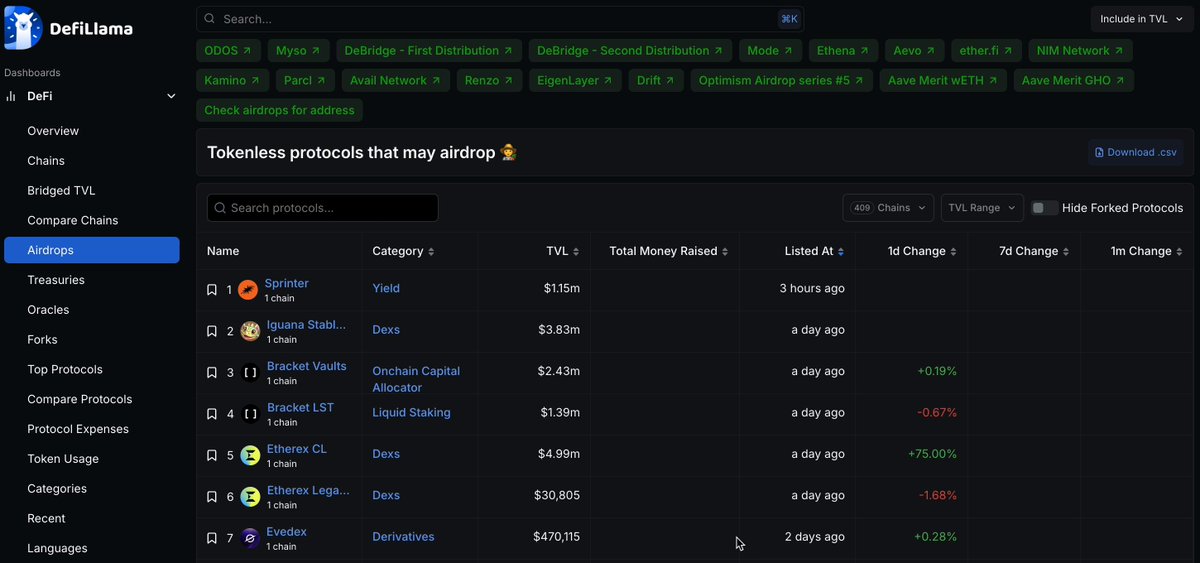Toggle Hide Forked Protocols switch
Screen dimensions: 1200x563
coord(1045,208)
